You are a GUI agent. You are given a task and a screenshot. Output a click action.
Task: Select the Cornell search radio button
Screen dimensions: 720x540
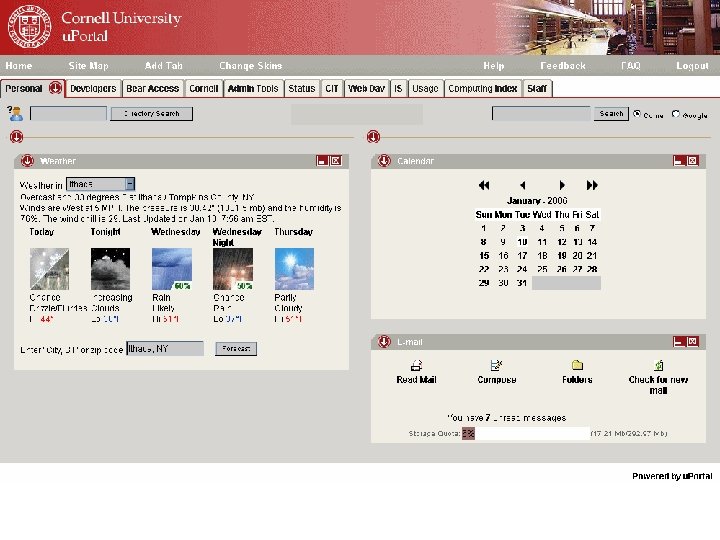pos(637,113)
